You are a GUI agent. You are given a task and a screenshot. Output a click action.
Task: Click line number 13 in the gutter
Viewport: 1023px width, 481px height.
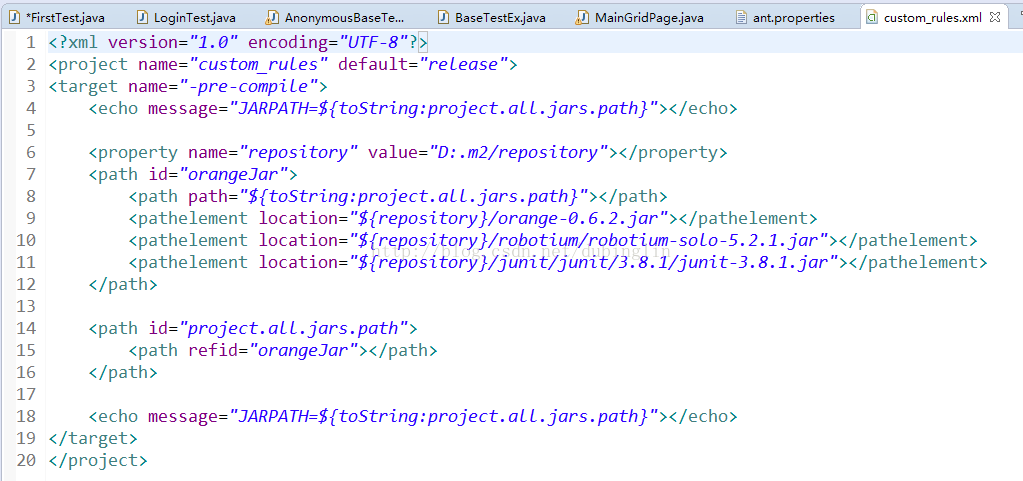[26, 306]
